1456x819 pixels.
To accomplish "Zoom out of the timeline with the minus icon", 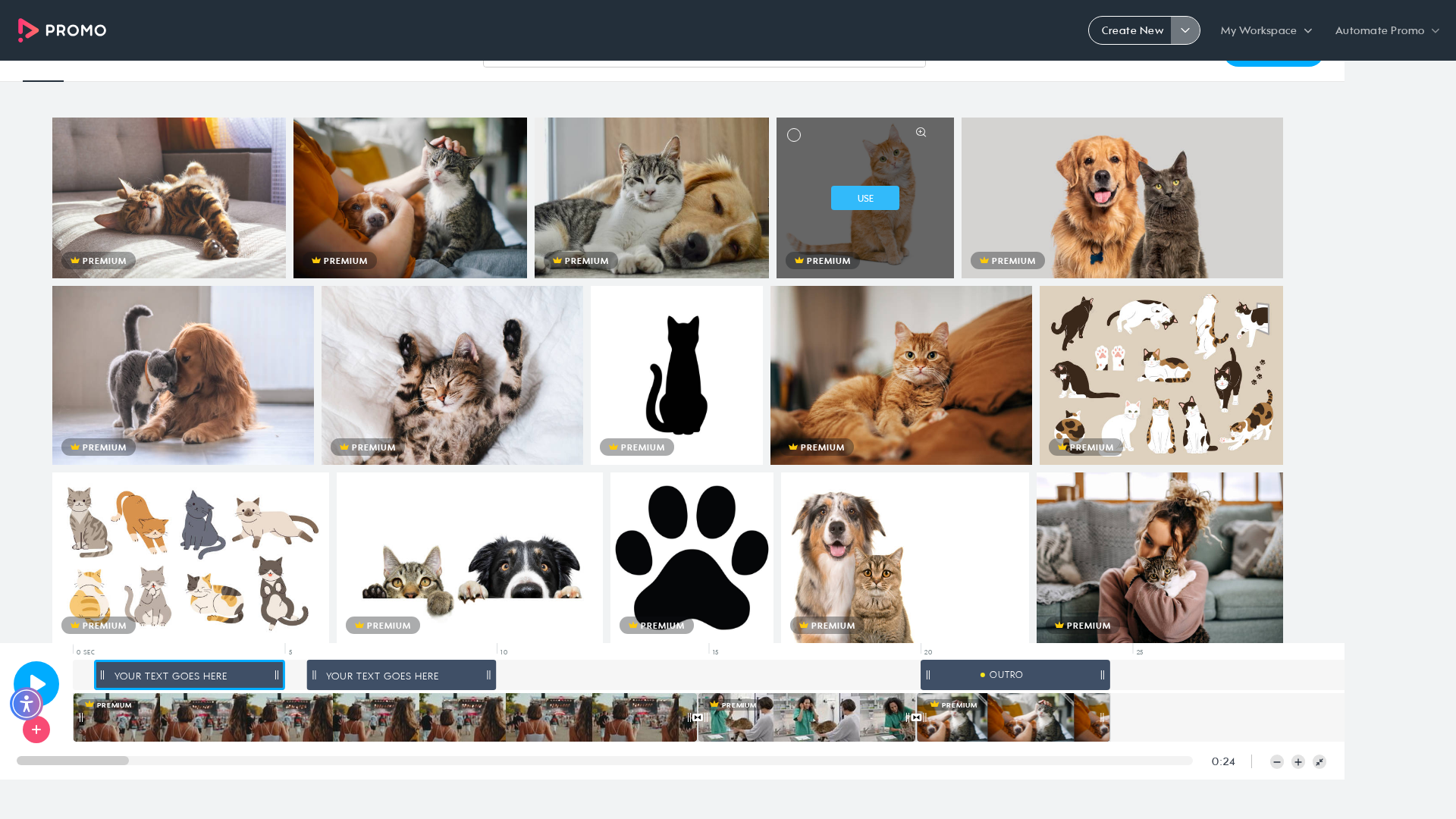I will tap(1277, 762).
